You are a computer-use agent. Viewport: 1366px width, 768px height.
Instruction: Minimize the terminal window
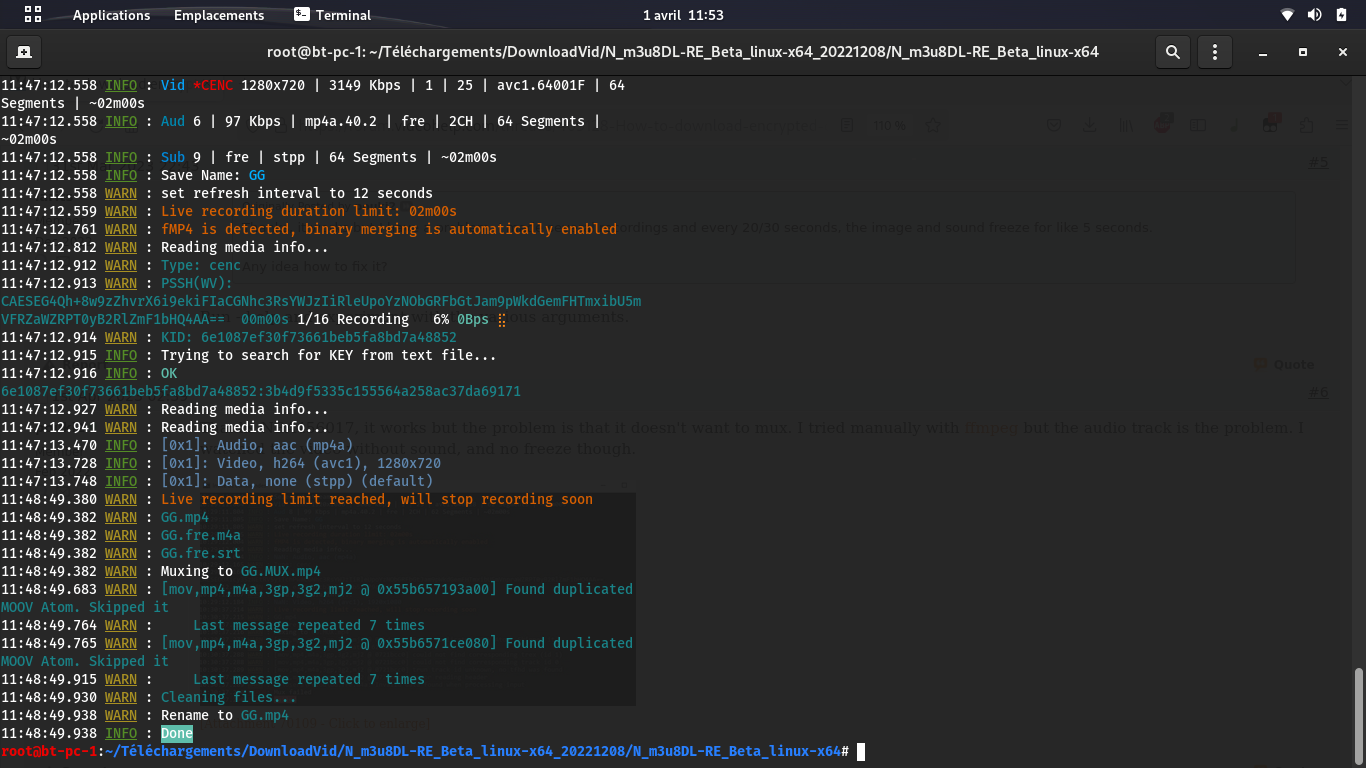pos(1264,52)
